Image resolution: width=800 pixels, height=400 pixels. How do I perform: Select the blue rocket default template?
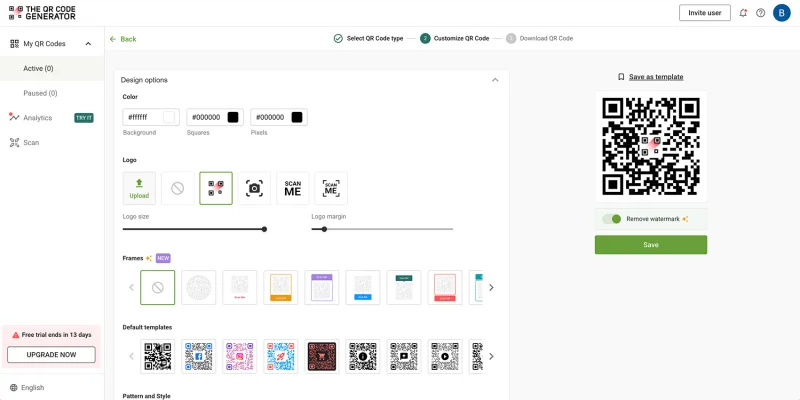click(281, 356)
